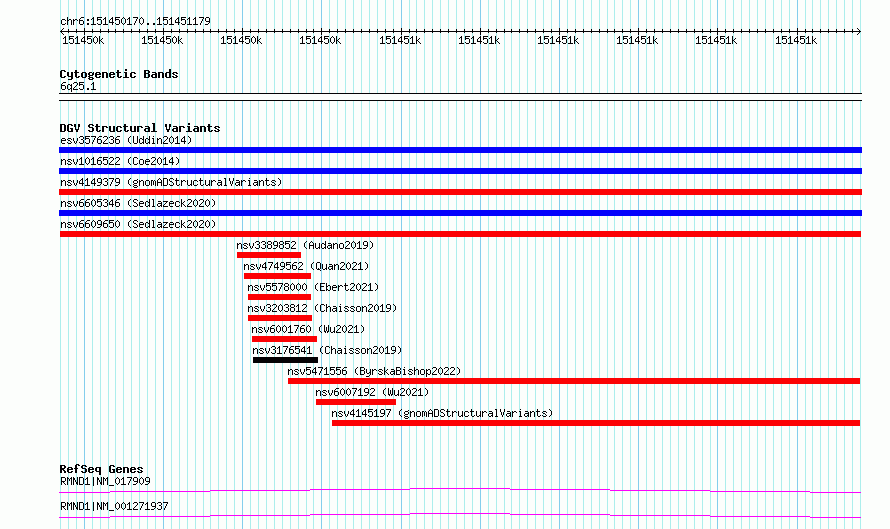Open nsv4149379 (gnomADStructuralVariants) label
The width and height of the screenshot is (890, 529).
coord(171,182)
